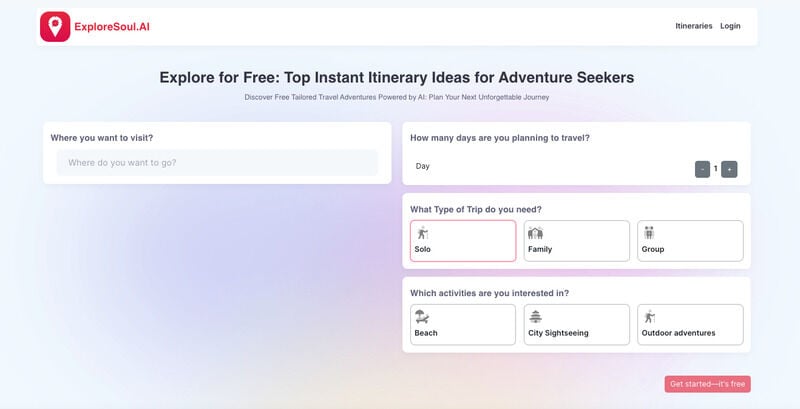Open the Login page link
Screen dimensions: 800x409
click(730, 26)
